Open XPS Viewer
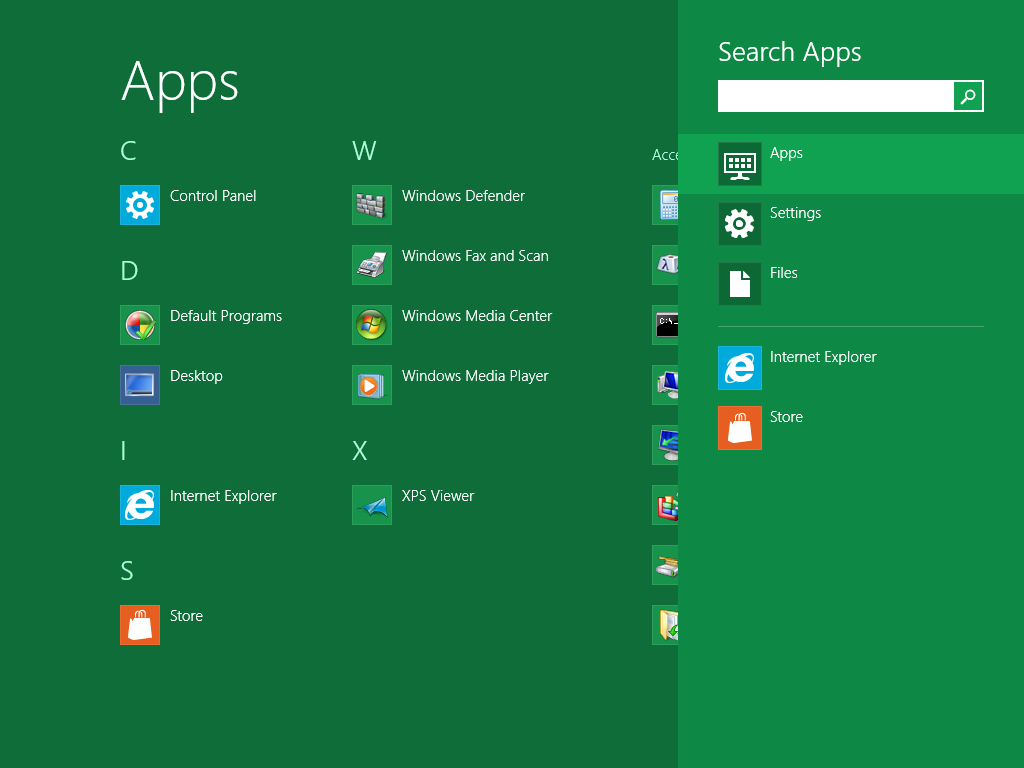 tap(372, 505)
